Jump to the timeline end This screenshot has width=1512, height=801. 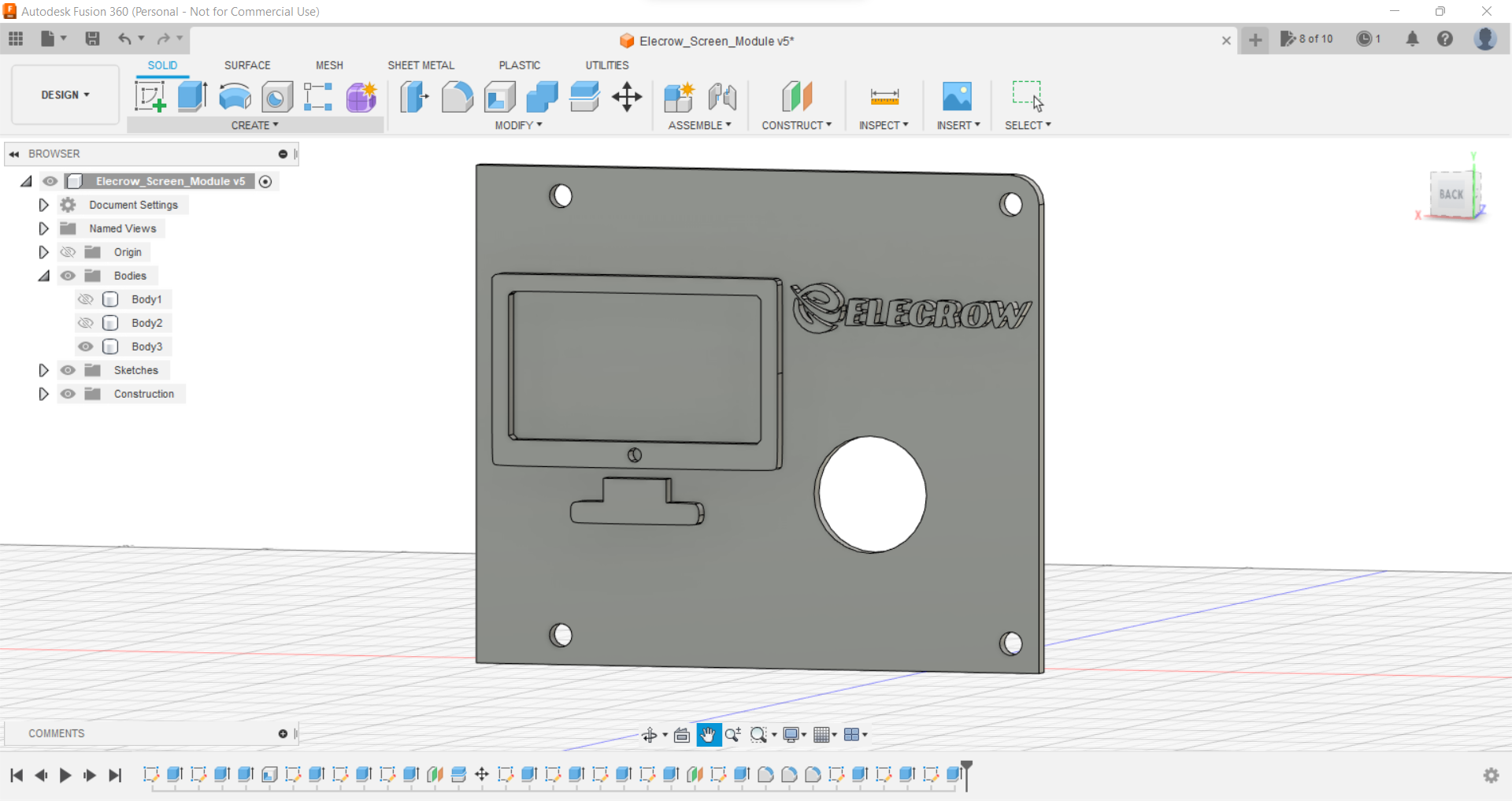coord(115,775)
